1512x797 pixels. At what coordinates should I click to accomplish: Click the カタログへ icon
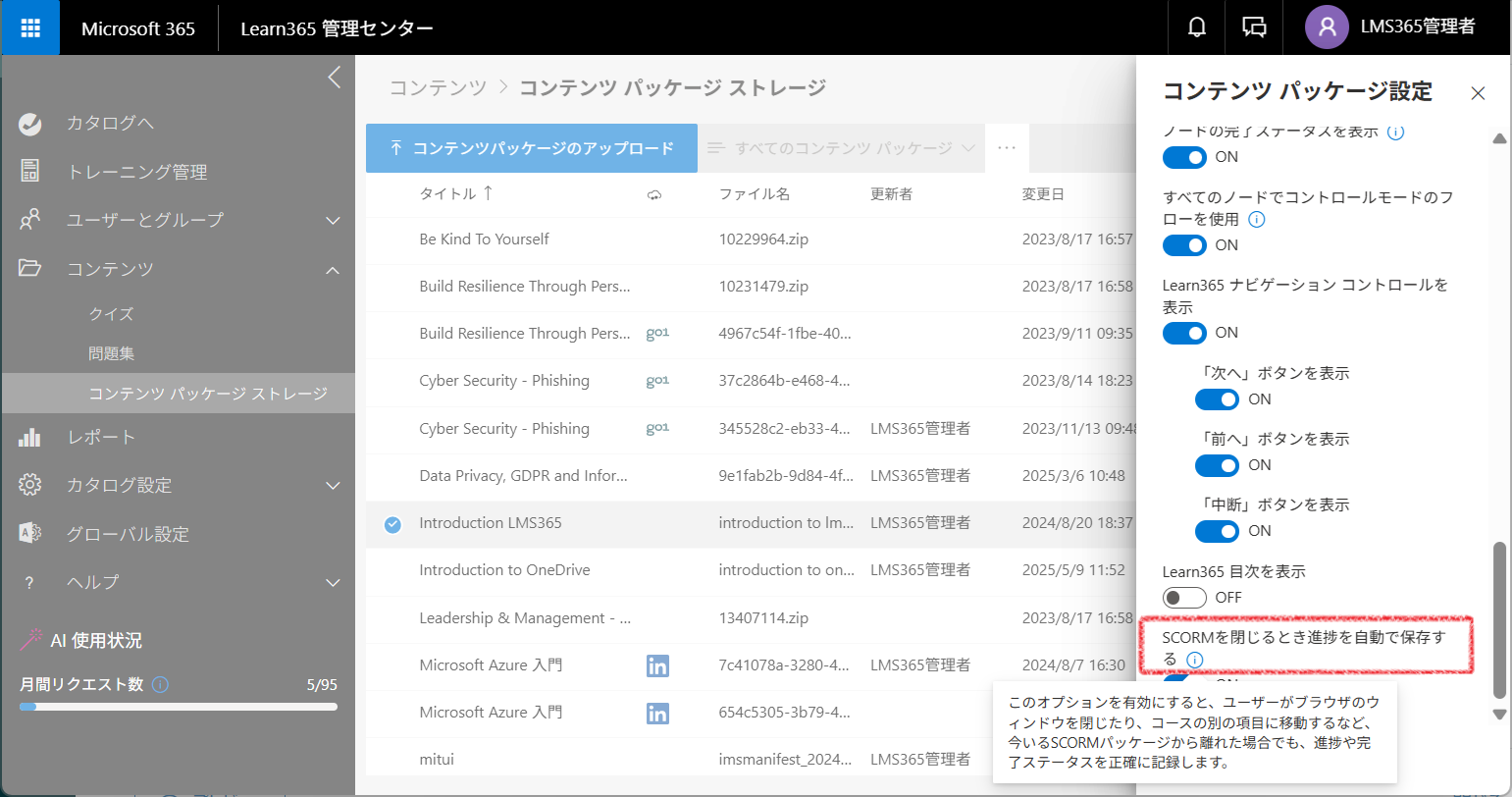[30, 123]
